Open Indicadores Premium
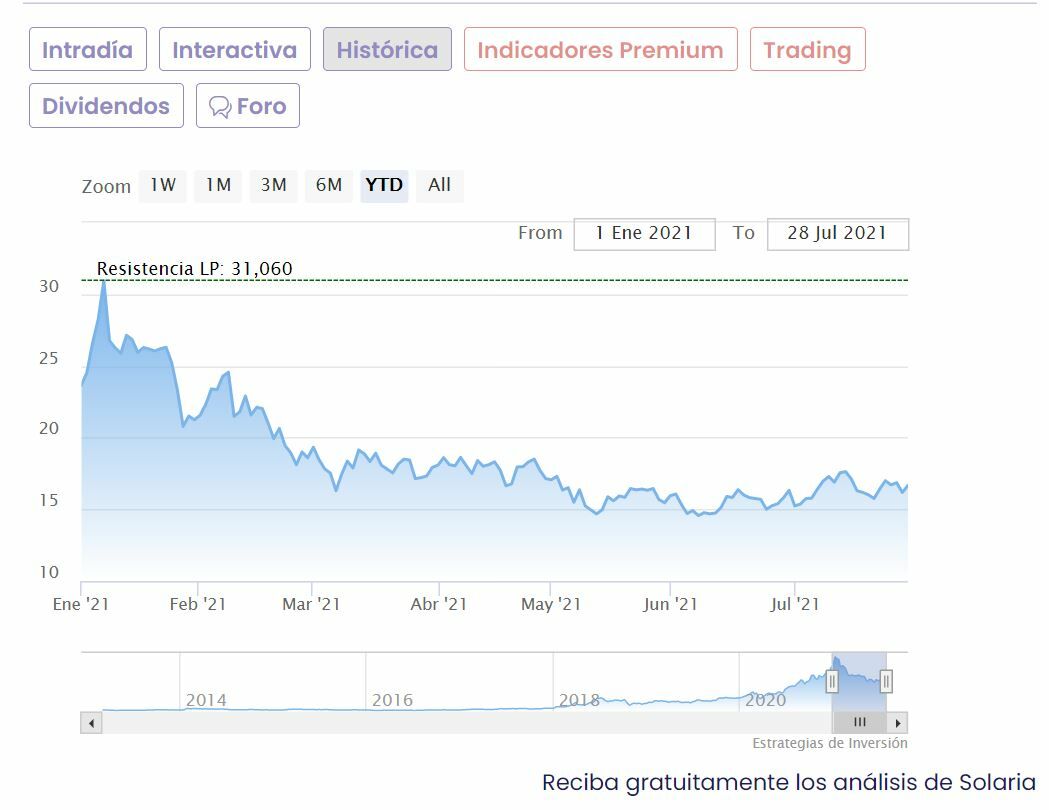 tap(600, 50)
